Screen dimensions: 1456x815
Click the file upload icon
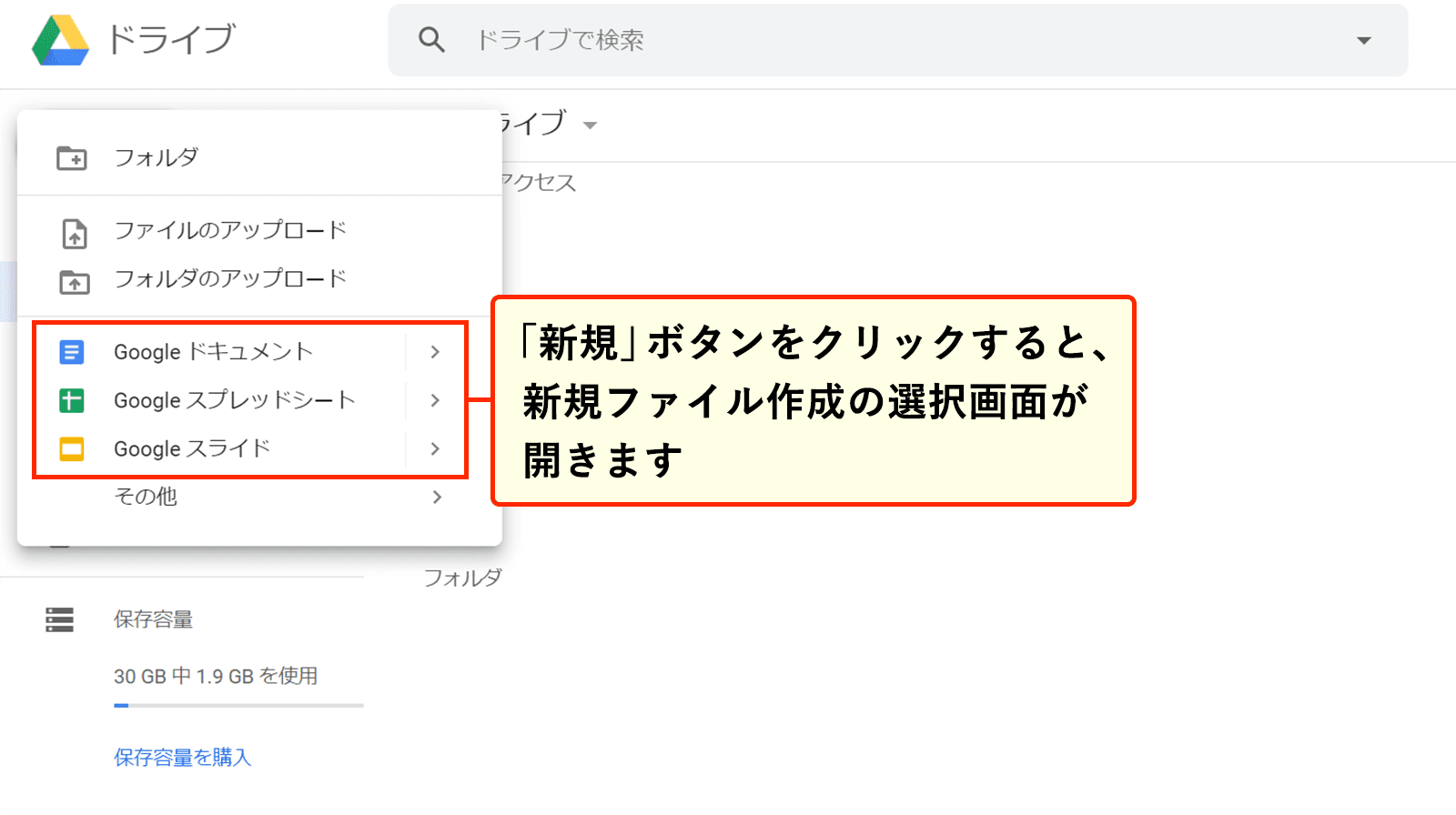coord(75,233)
